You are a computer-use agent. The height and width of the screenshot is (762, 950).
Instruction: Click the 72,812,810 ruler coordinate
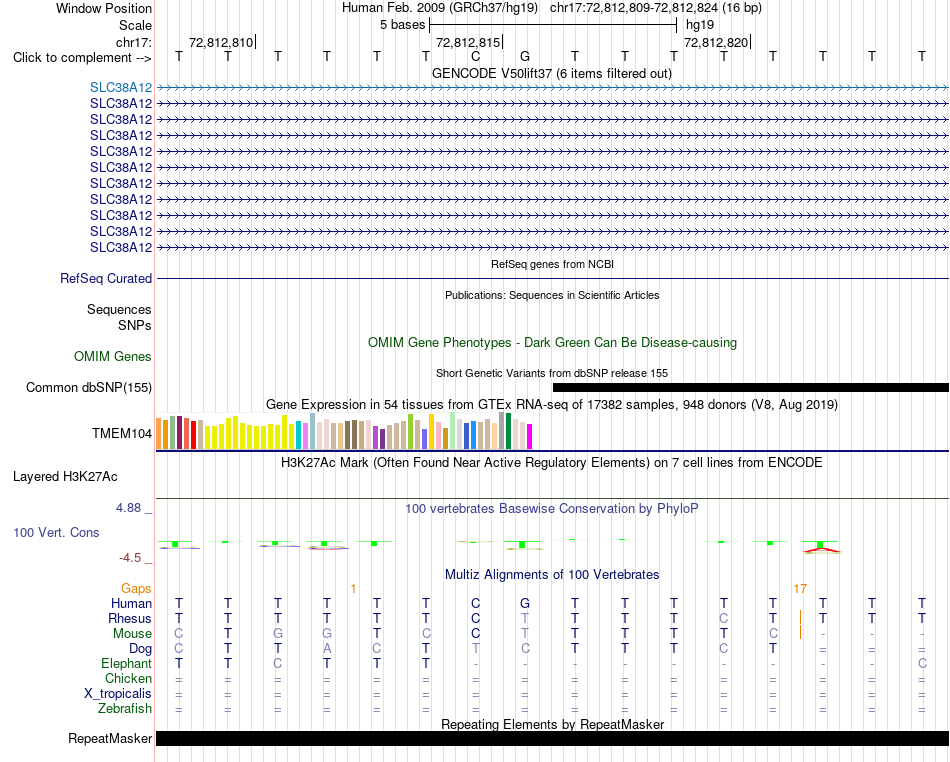(x=221, y=42)
